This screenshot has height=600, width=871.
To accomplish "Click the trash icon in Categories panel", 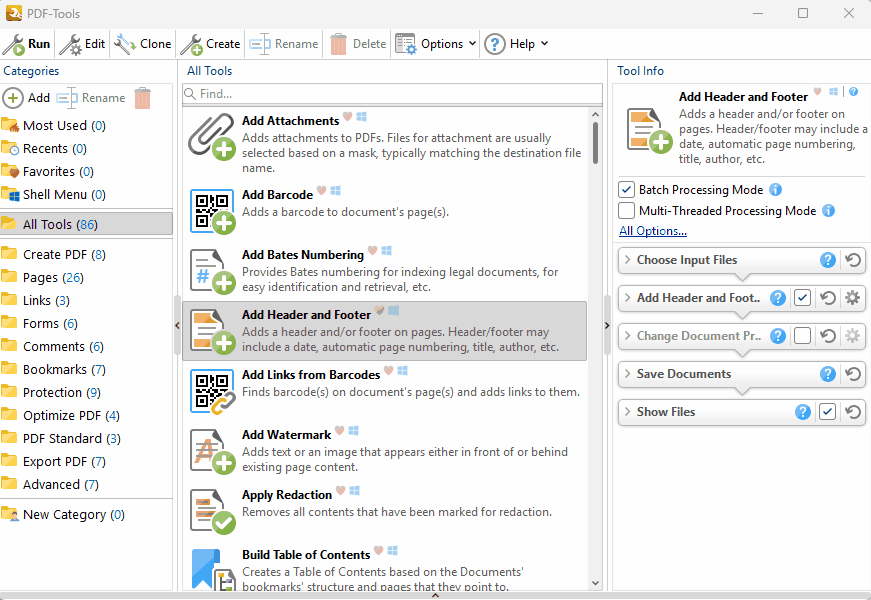I will (x=143, y=98).
